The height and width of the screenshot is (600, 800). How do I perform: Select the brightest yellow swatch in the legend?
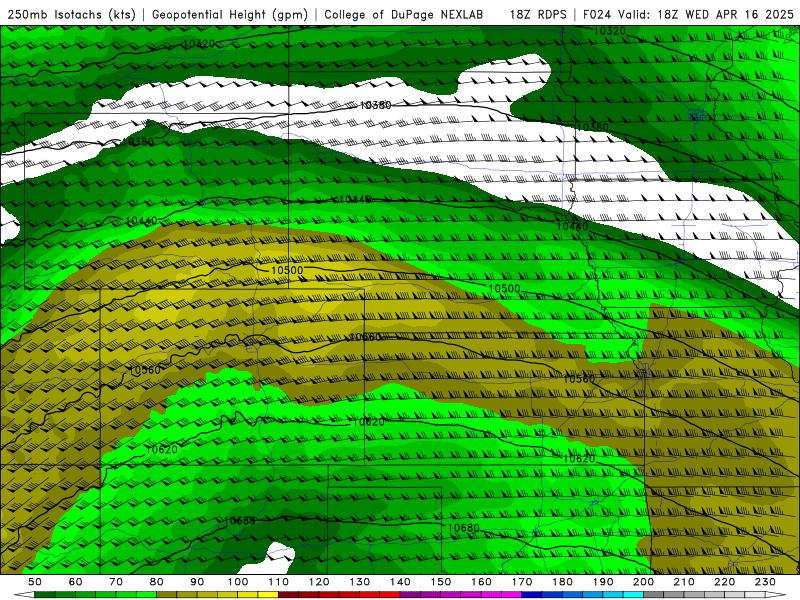pos(268,594)
